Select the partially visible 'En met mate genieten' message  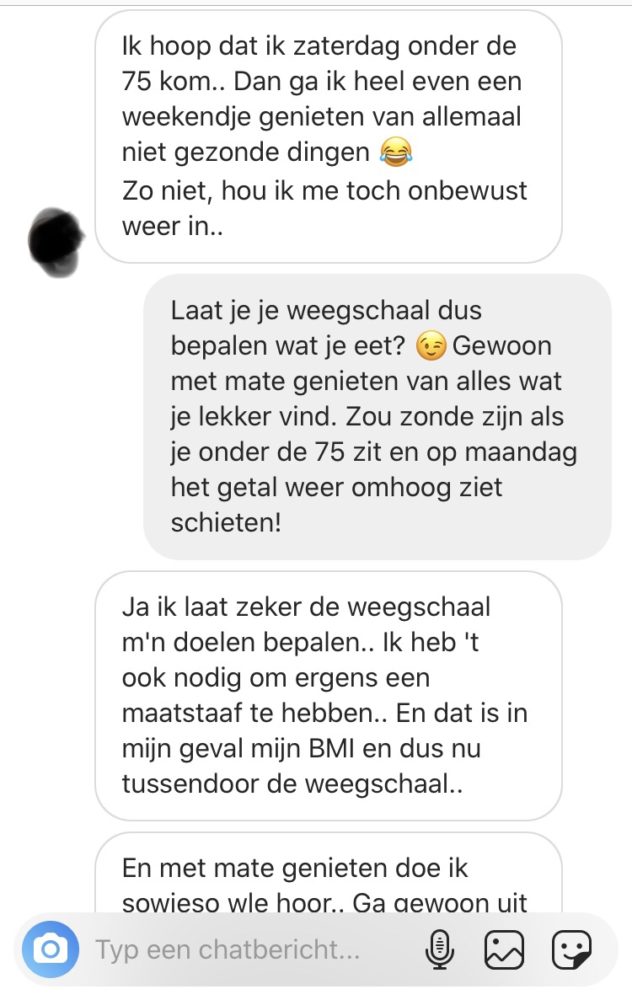click(x=328, y=875)
